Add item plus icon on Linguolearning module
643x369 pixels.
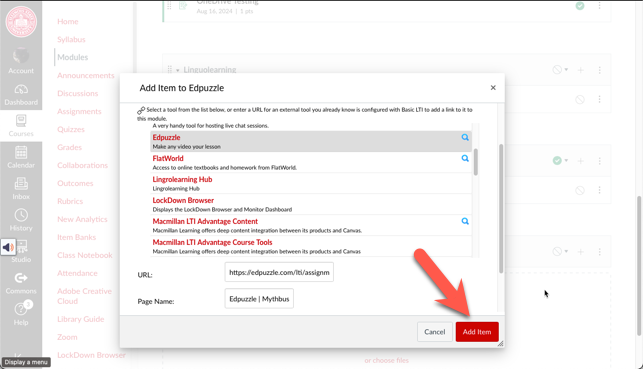pyautogui.click(x=580, y=70)
